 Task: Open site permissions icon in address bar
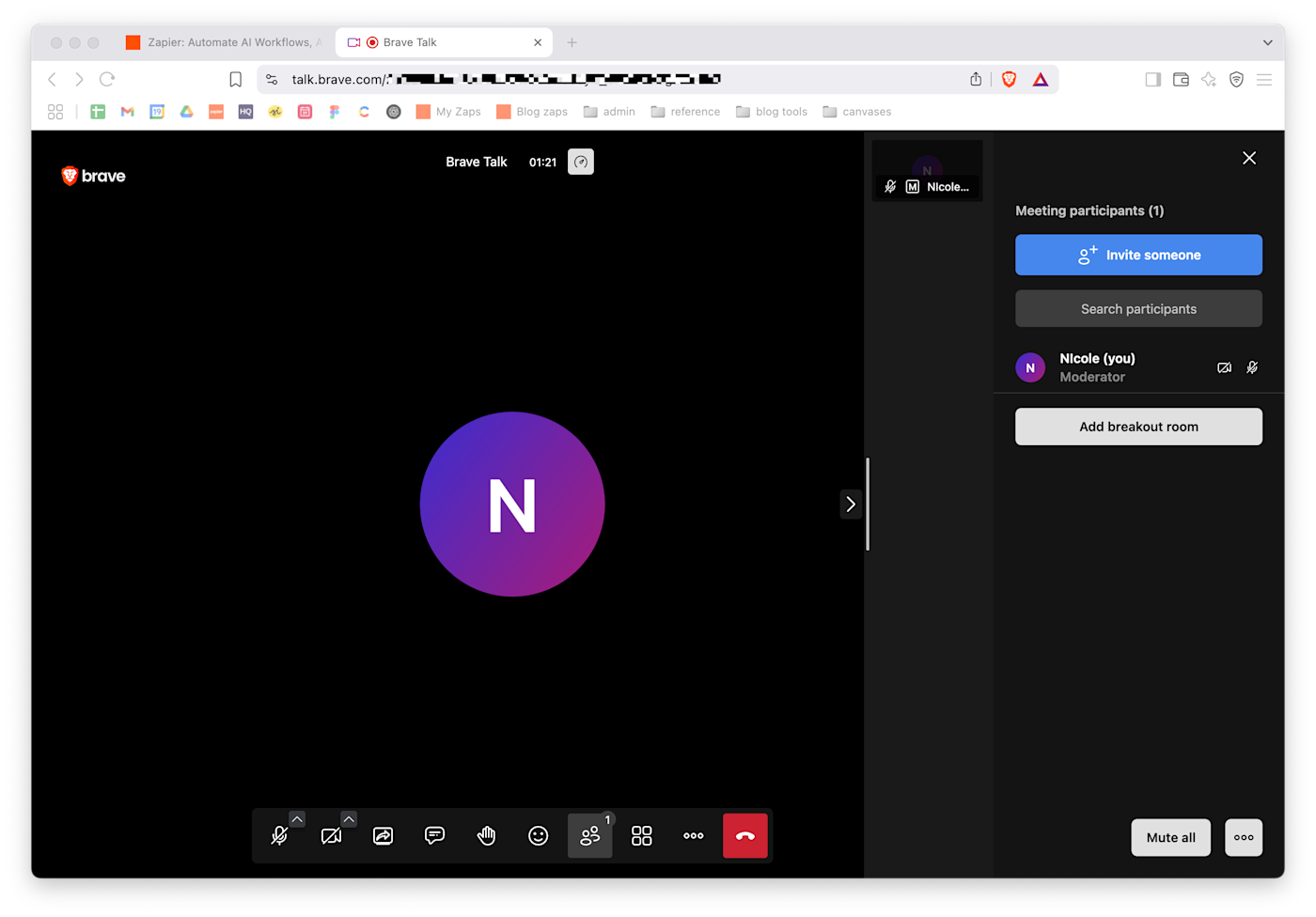coord(272,80)
